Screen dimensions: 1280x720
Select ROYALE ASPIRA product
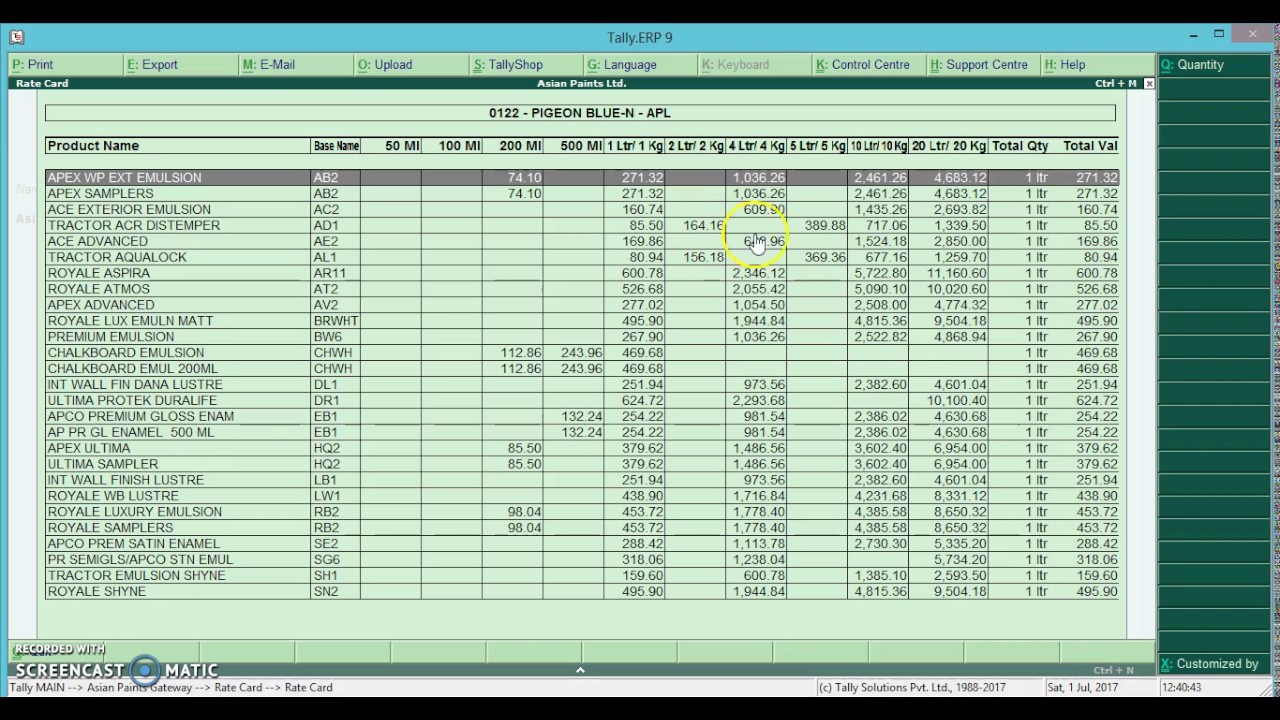[98, 273]
